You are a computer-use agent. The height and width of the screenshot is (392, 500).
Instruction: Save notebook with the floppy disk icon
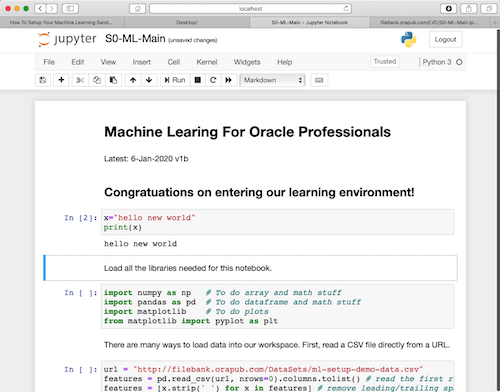pyautogui.click(x=43, y=80)
